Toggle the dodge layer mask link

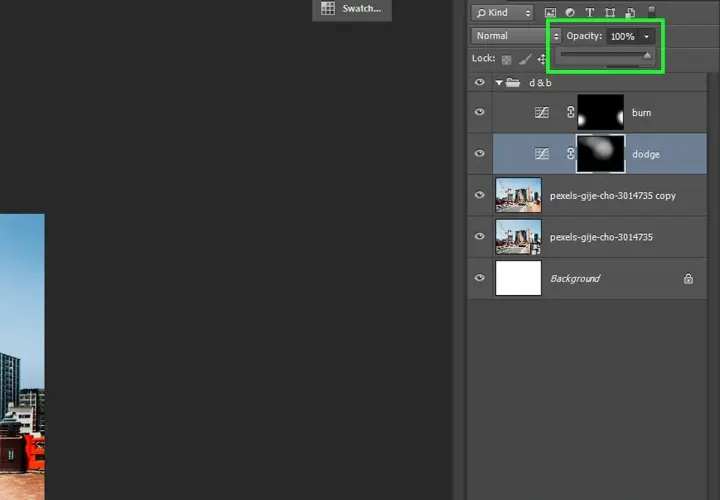[x=570, y=153]
